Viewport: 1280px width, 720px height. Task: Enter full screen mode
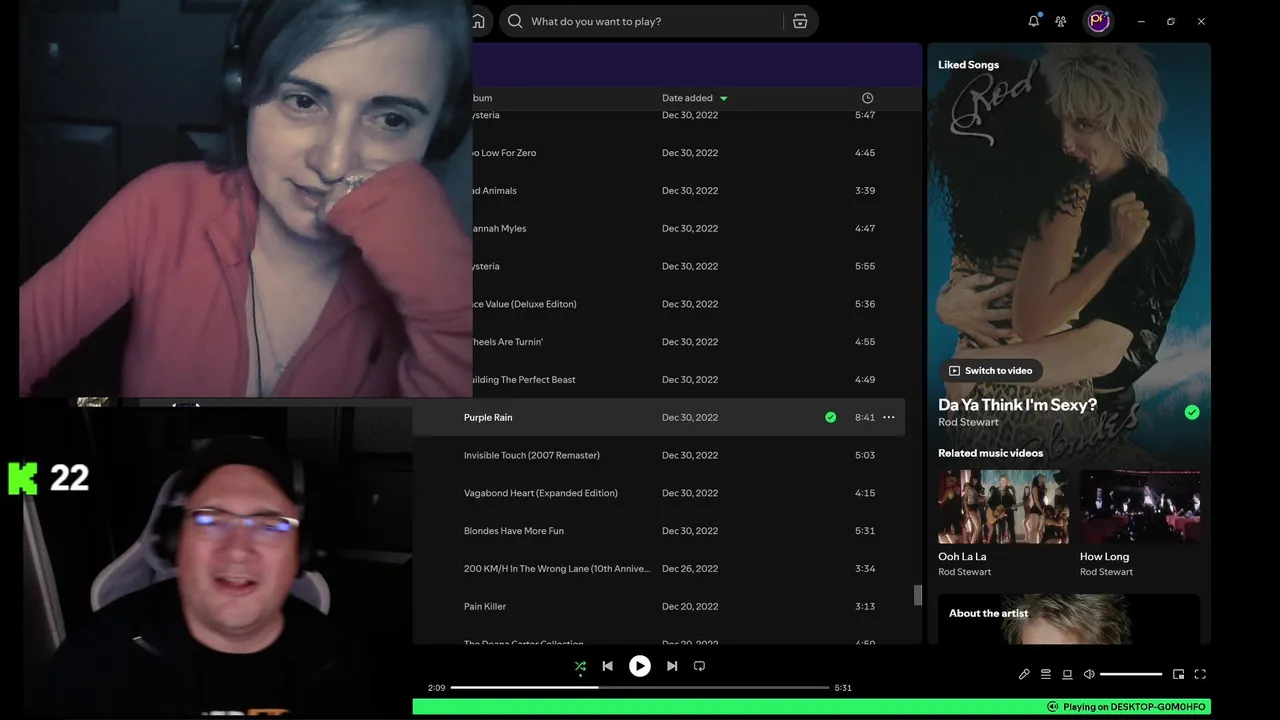[1200, 674]
